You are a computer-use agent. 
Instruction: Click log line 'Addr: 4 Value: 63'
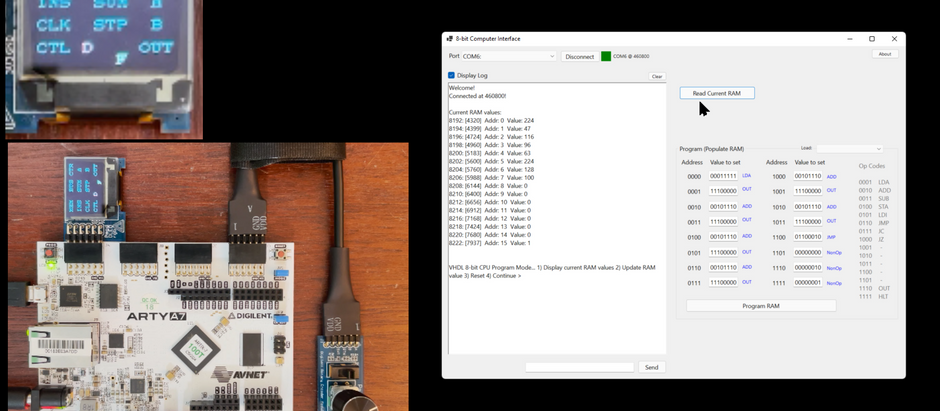pos(507,153)
